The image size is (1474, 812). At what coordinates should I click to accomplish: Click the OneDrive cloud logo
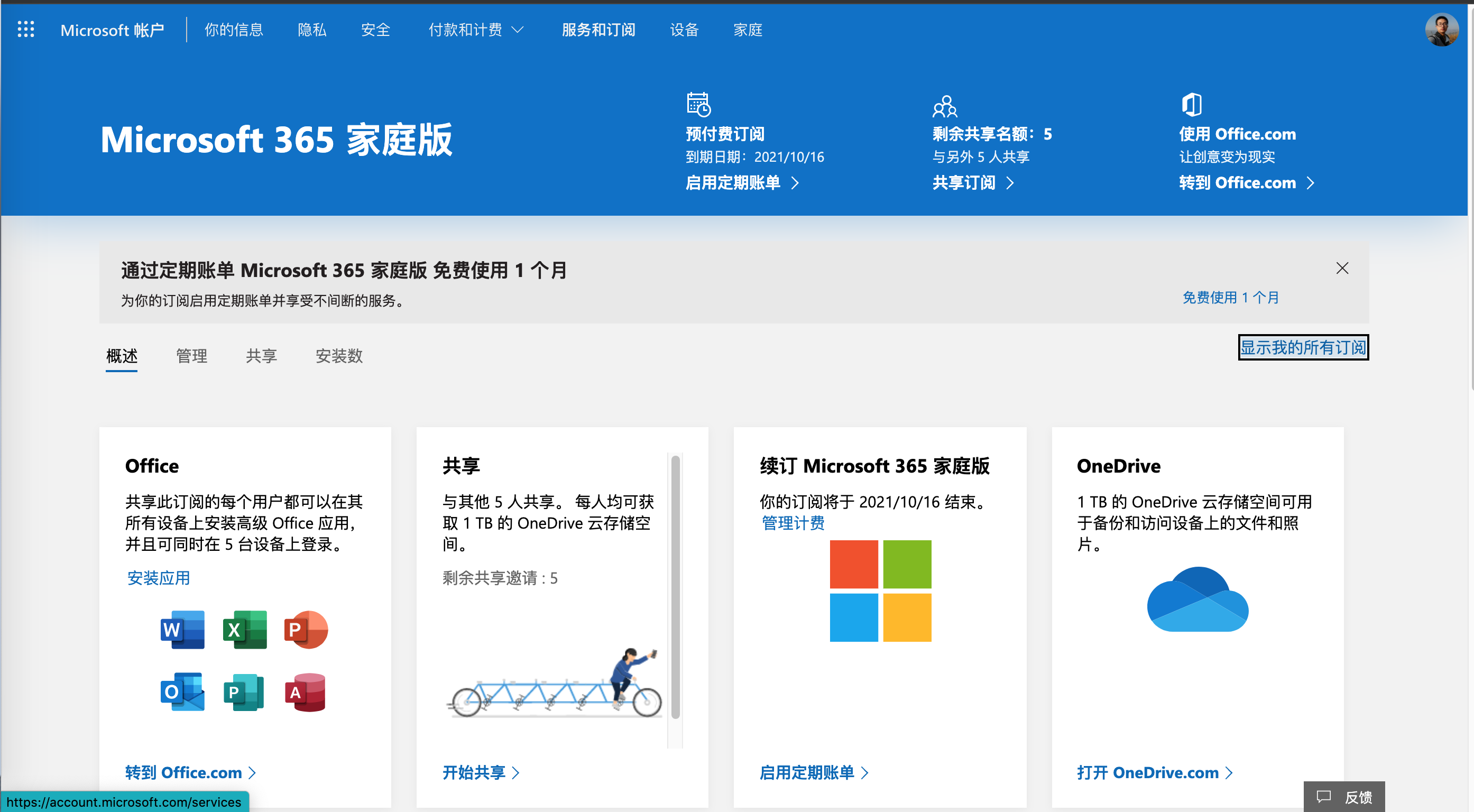pos(1197,599)
